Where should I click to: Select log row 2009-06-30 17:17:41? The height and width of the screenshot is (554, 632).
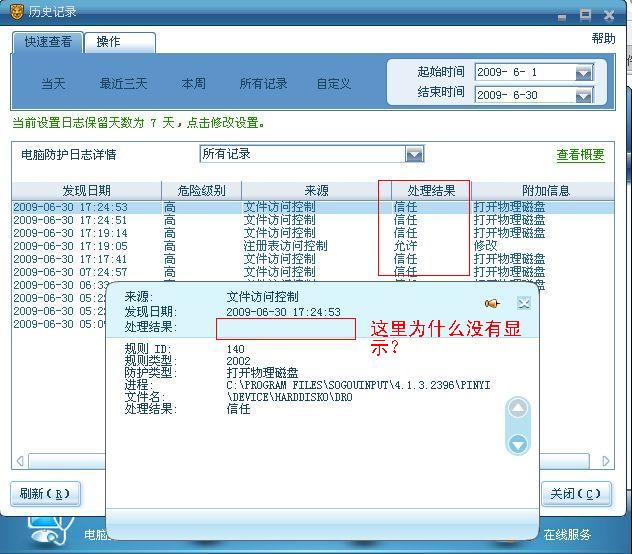click(313, 259)
